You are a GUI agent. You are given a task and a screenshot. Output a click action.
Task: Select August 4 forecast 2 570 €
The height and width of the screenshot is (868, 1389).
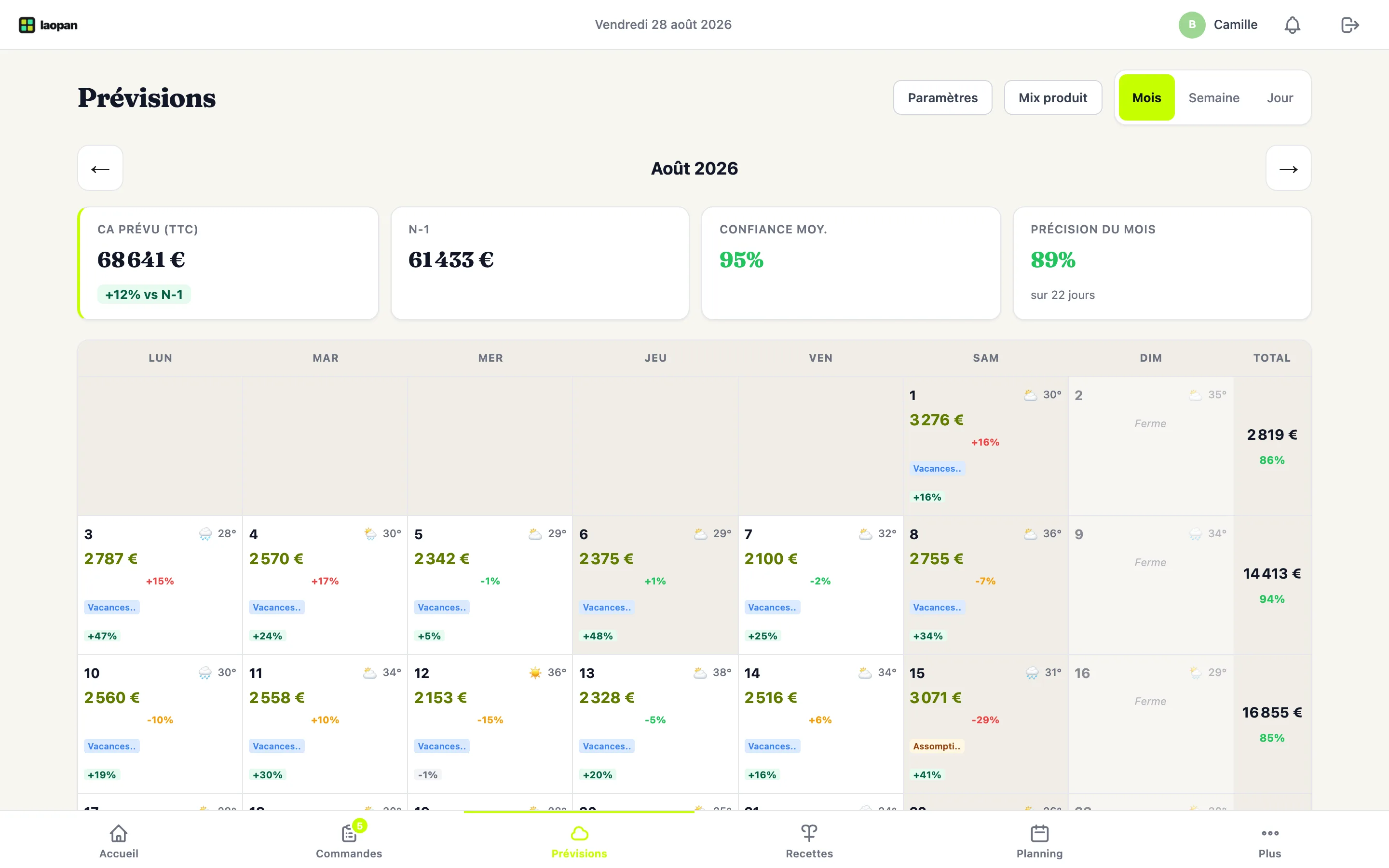coord(276,558)
